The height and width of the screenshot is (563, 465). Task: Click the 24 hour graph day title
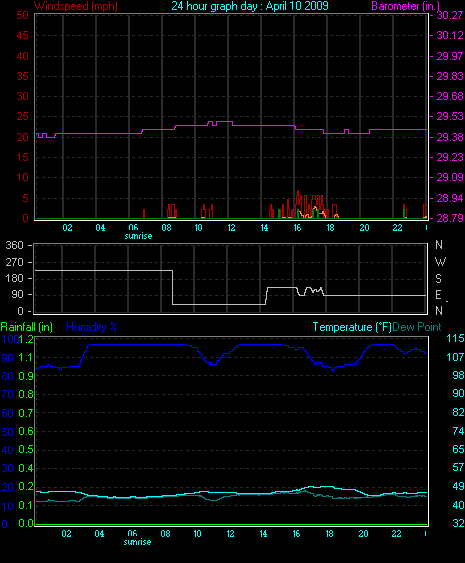coord(250,6)
